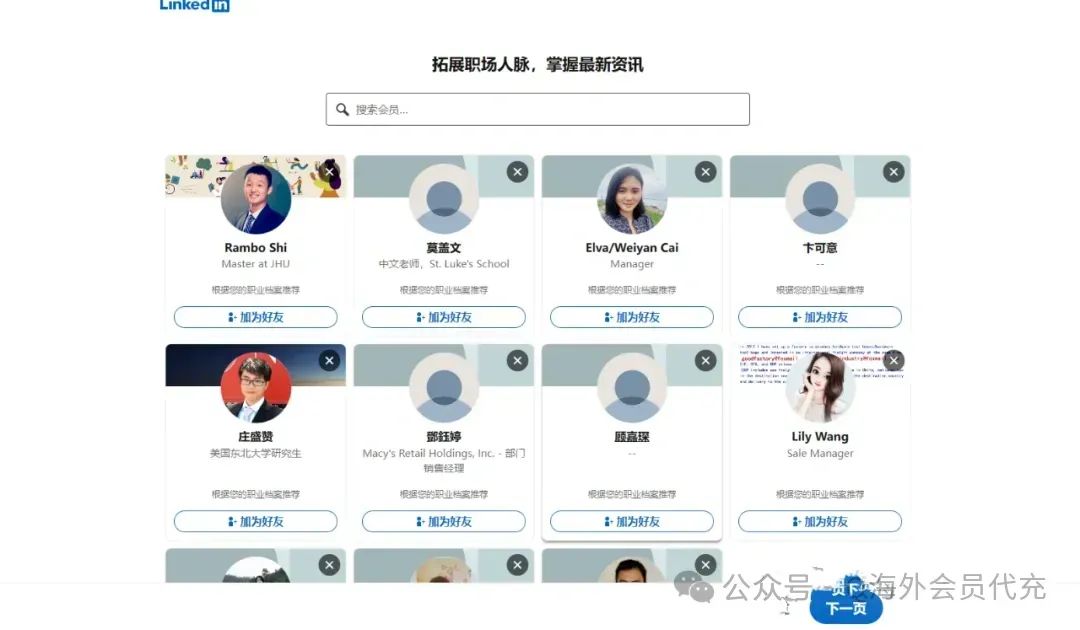Open 庄盛赞's name link
The width and height of the screenshot is (1080, 630).
(256, 437)
